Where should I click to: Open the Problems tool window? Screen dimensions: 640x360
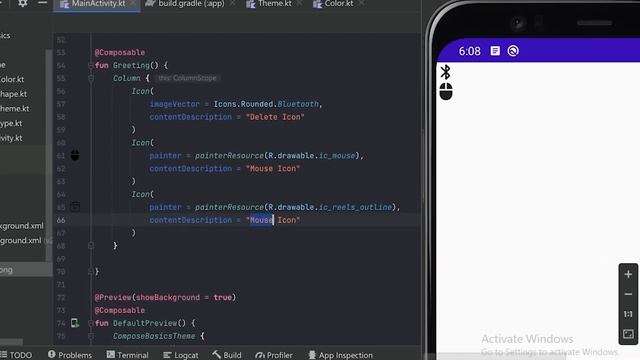70,355
